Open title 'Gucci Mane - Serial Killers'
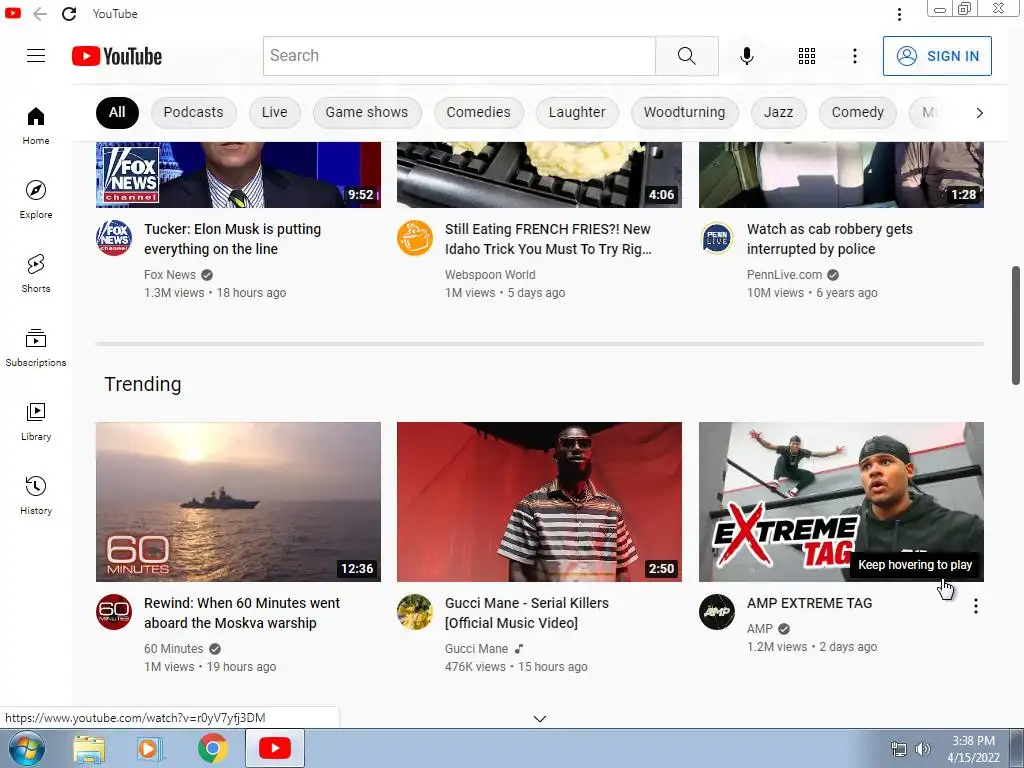This screenshot has width=1024, height=768. point(526,613)
